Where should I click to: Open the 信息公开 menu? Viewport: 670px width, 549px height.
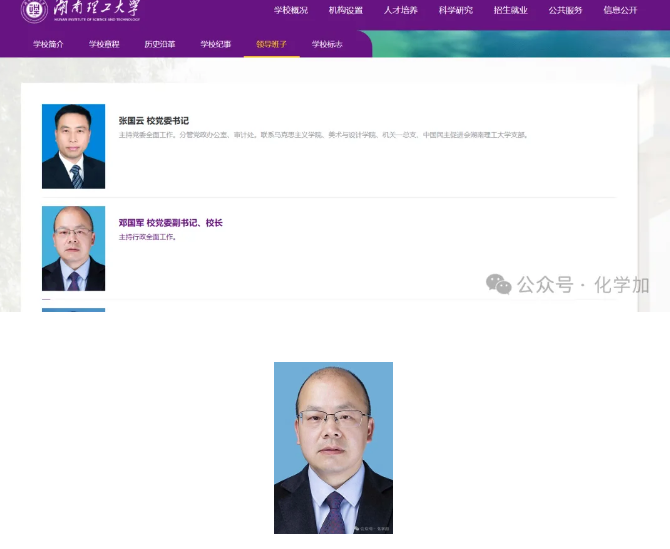620,10
